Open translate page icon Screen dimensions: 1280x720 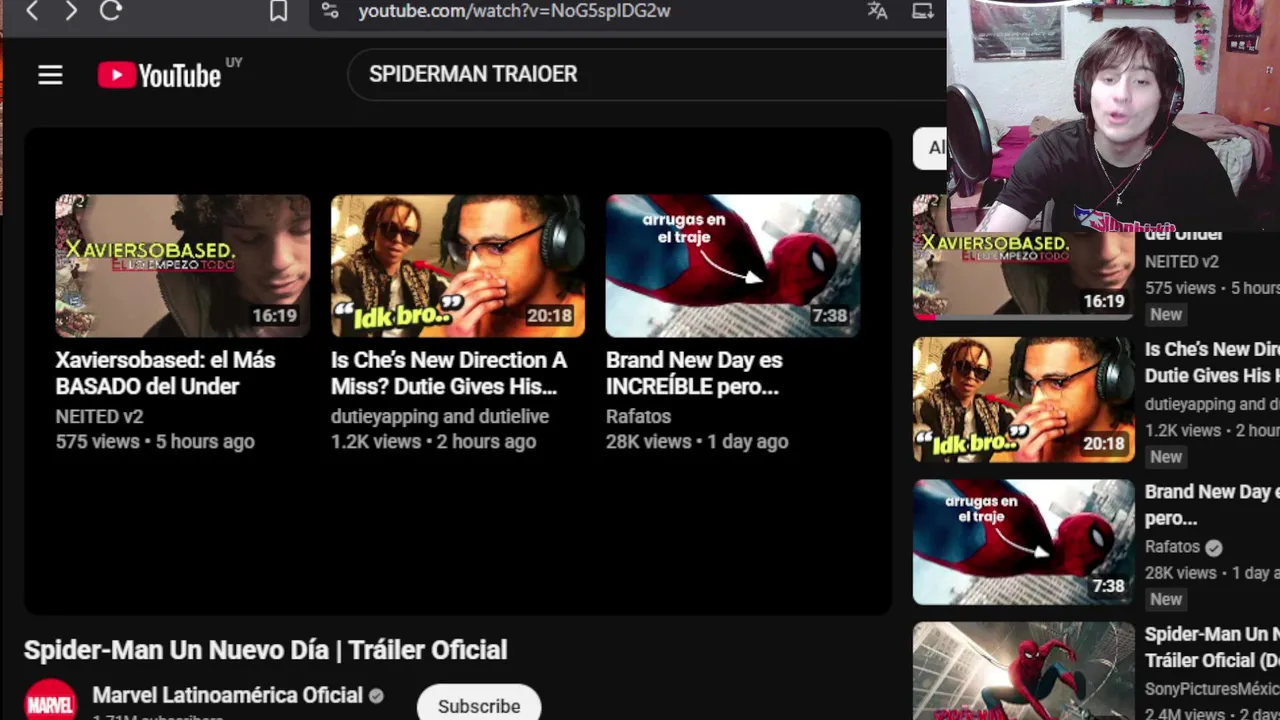pyautogui.click(x=877, y=11)
